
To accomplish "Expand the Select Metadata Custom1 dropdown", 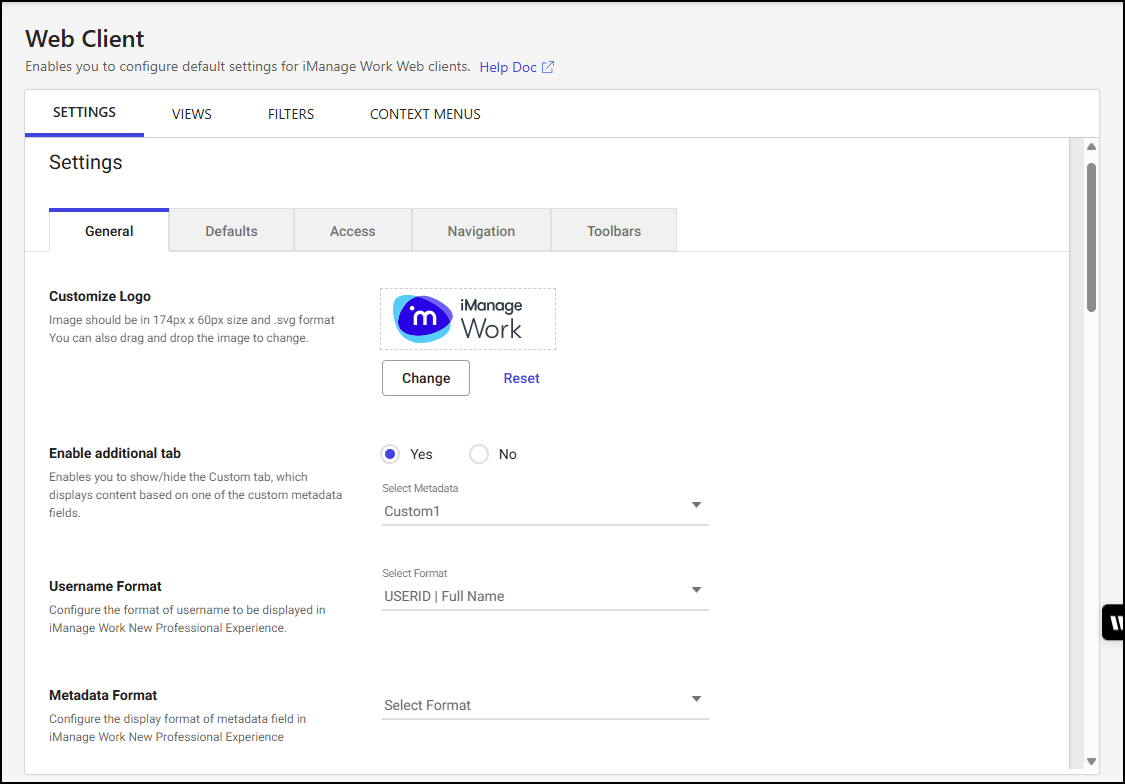I will tap(545, 511).
